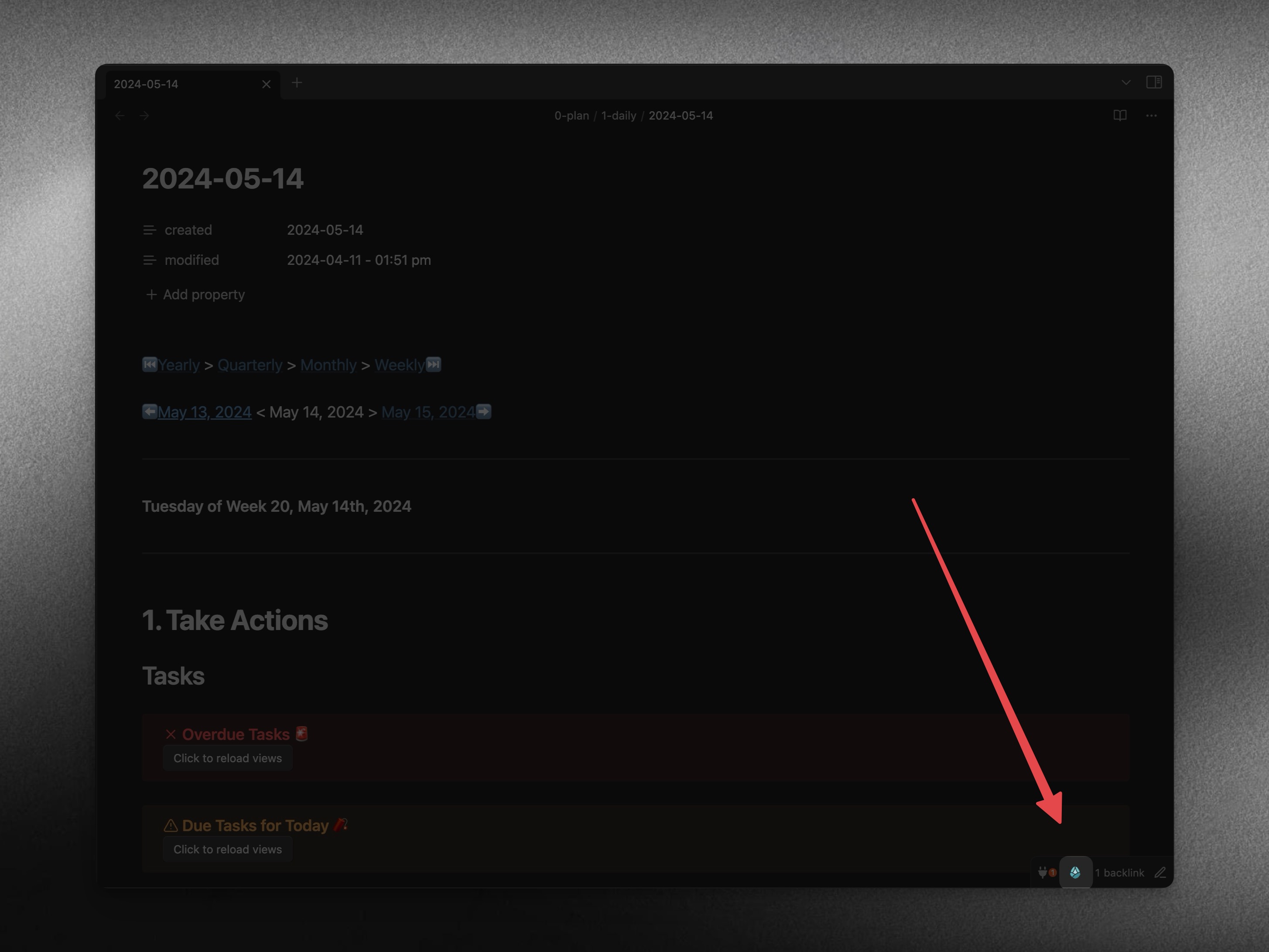Switch to reading view book icon

point(1119,115)
